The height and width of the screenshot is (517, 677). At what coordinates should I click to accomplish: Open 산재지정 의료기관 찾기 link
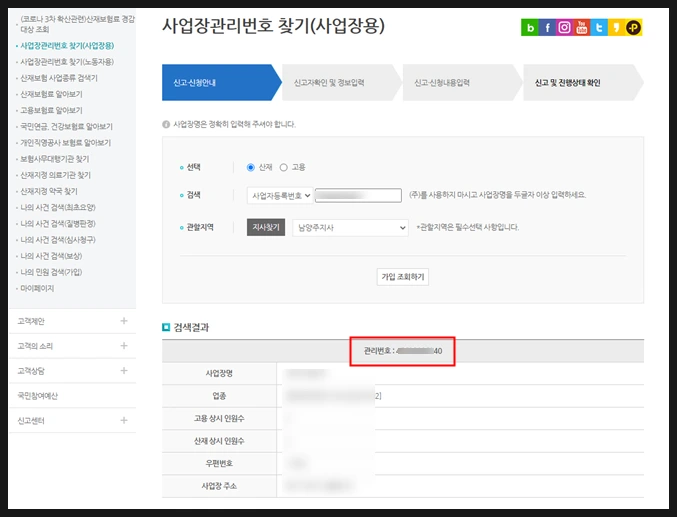click(56, 175)
